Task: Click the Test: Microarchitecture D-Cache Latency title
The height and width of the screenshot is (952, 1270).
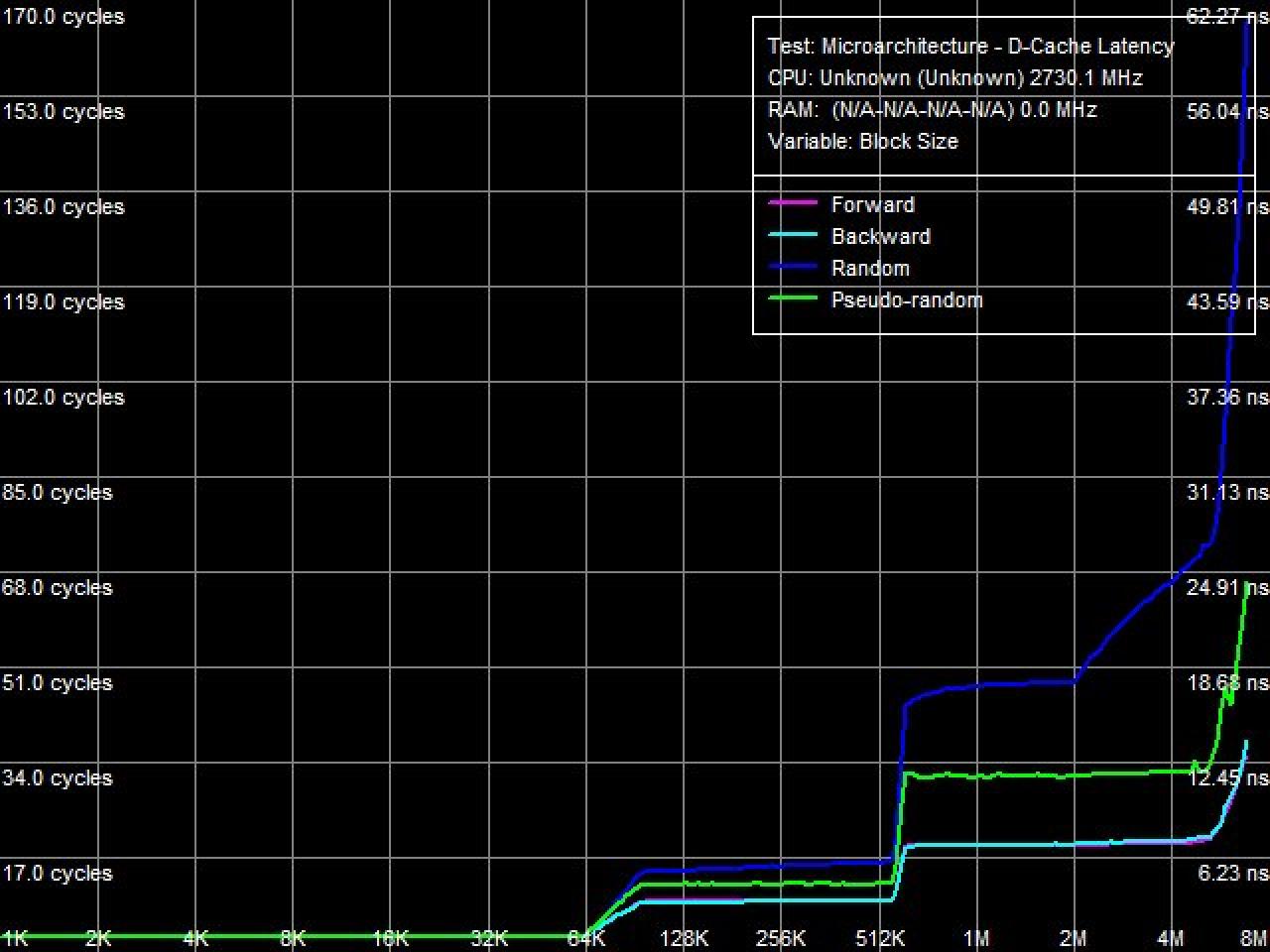Action: (x=970, y=46)
